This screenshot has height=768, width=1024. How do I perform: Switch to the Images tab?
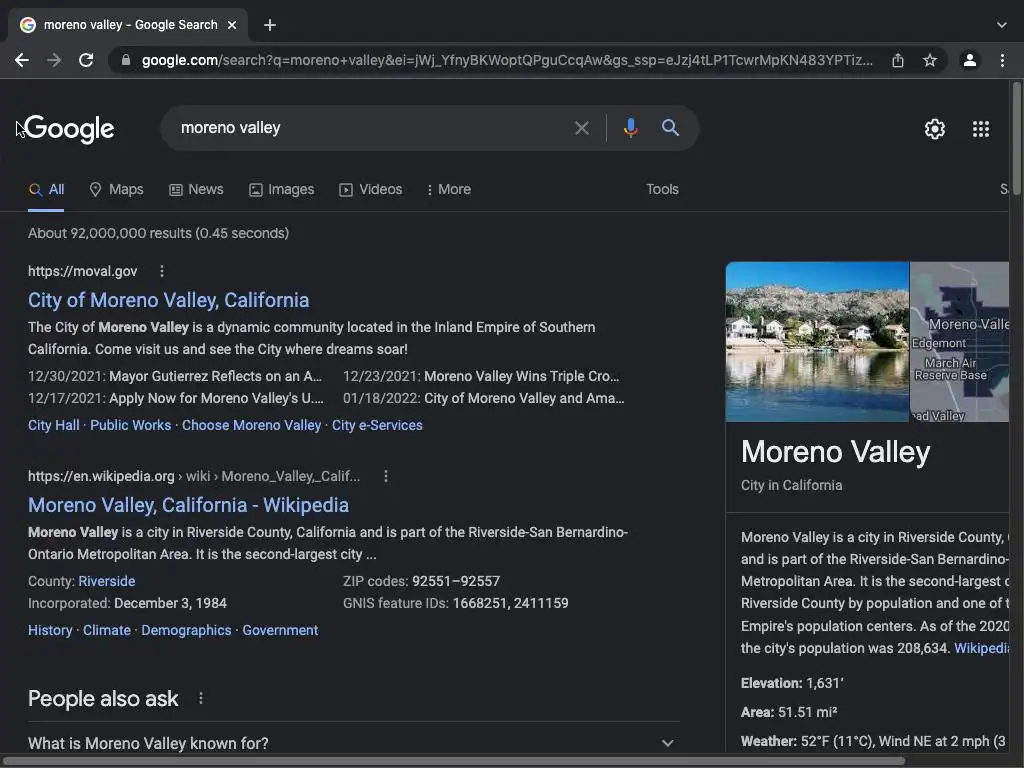click(x=281, y=189)
